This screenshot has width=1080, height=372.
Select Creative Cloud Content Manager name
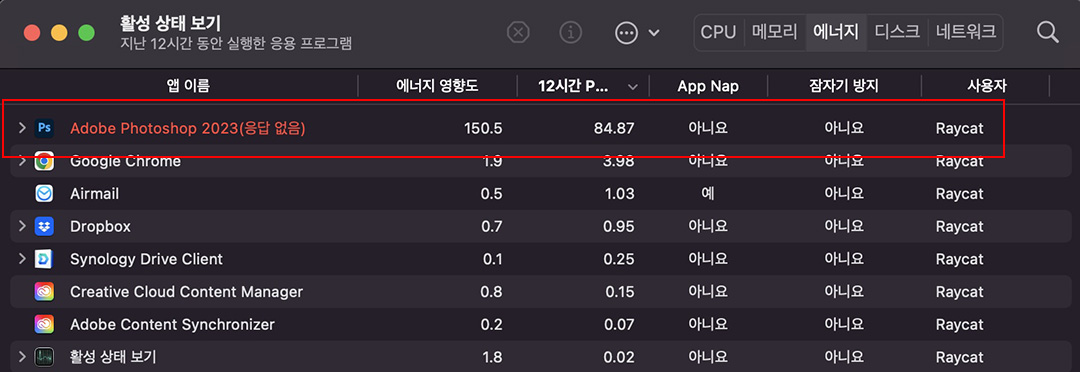(186, 292)
